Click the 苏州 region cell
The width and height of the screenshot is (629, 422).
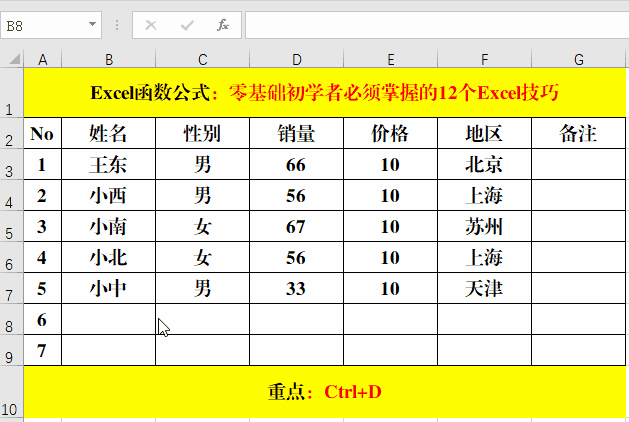click(x=484, y=227)
